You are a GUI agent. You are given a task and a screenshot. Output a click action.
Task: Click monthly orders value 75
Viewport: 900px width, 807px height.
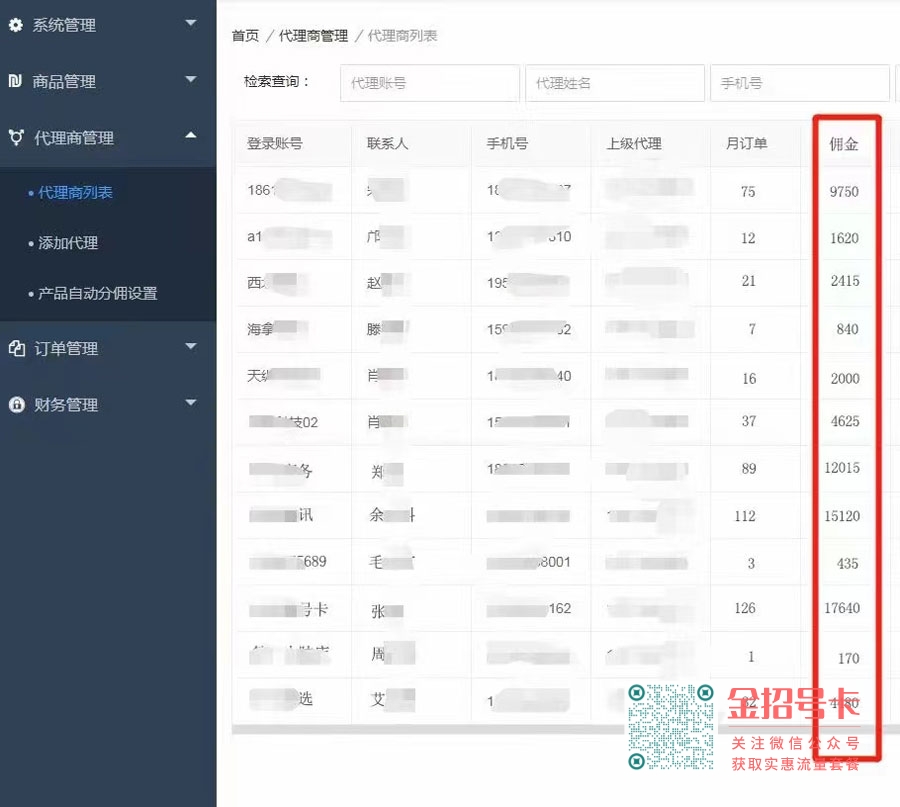point(748,192)
